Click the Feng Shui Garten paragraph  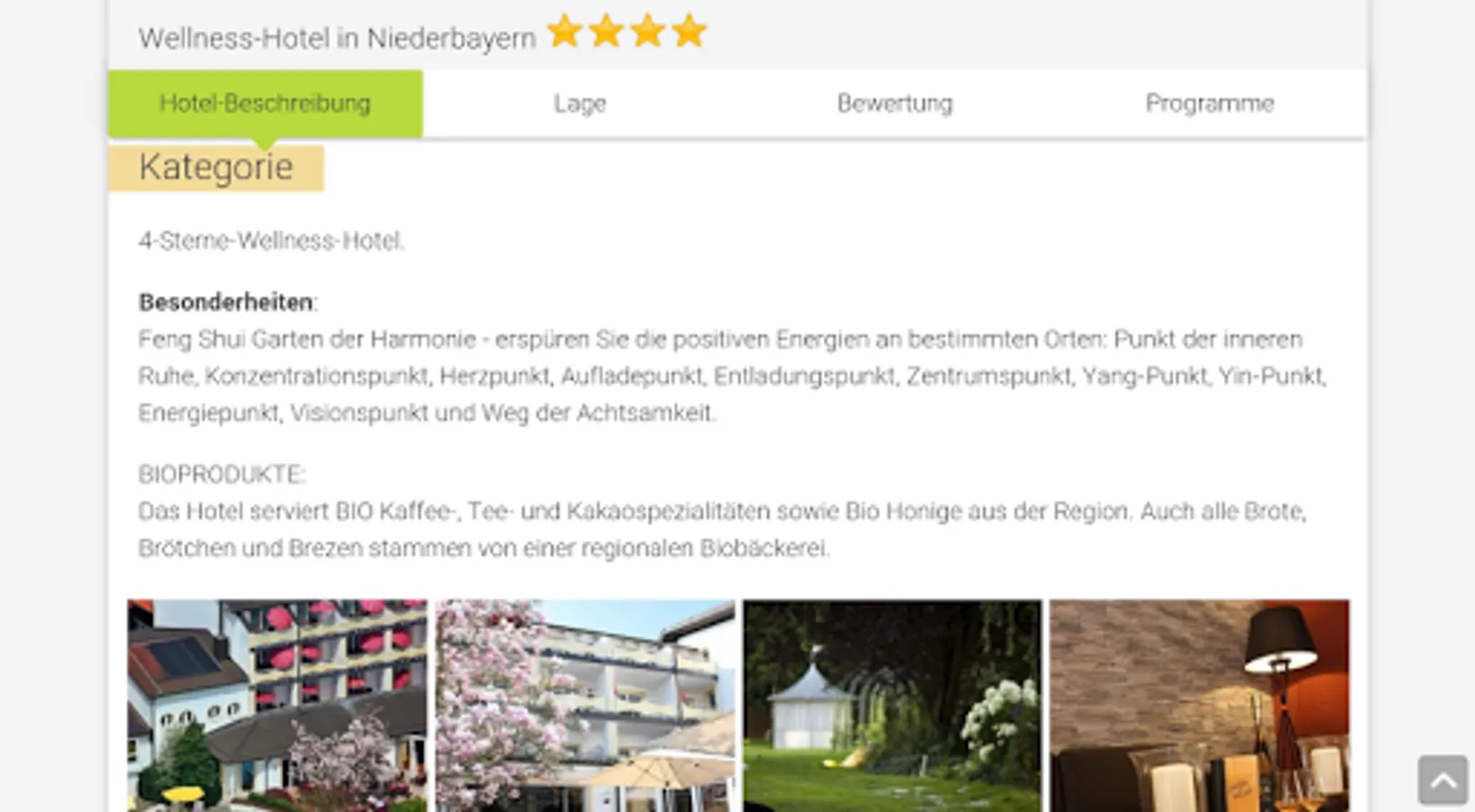click(732, 376)
